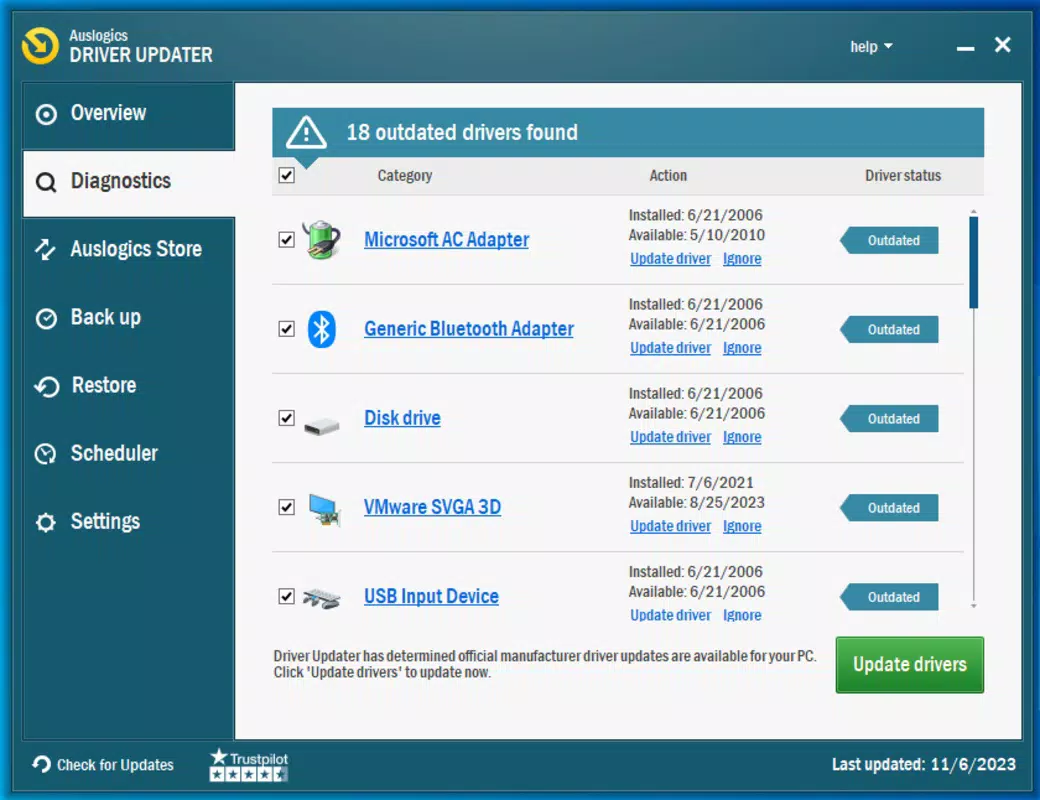The width and height of the screenshot is (1040, 800).
Task: Uncheck the USB Input Device checkbox
Action: 287,596
